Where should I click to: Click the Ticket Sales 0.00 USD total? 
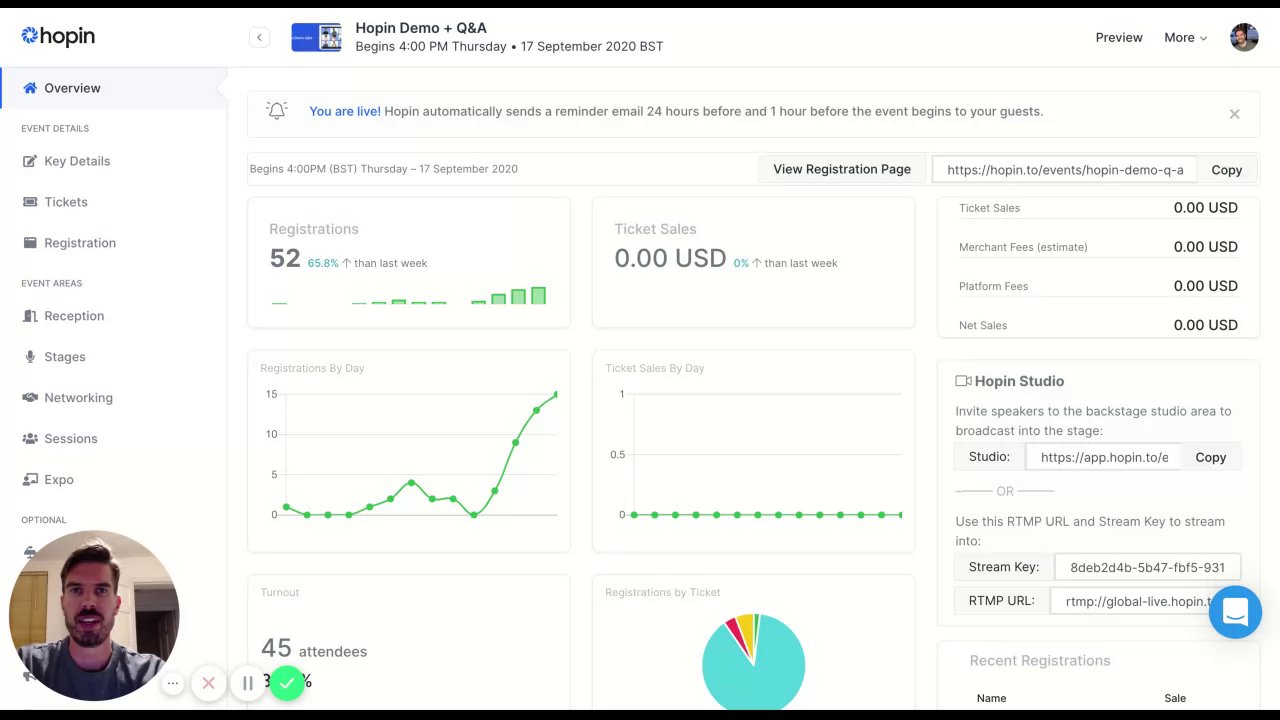pos(670,258)
